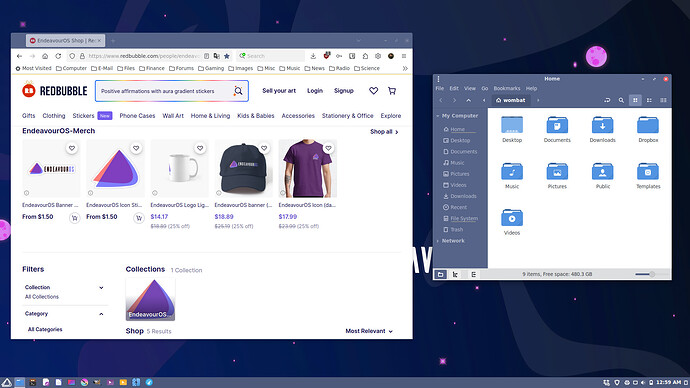This screenshot has width=690, height=388.
Task: Favorite the EndeavourOS banner cap
Action: (x=264, y=148)
